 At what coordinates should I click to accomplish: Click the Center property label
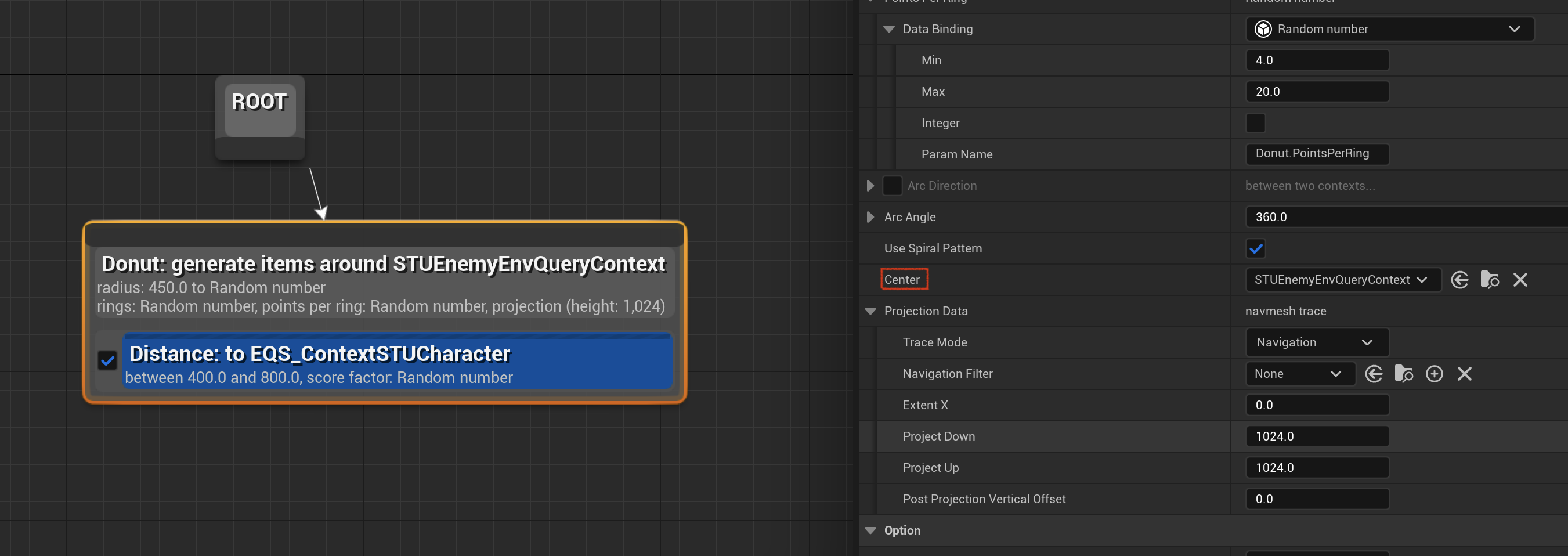click(x=901, y=280)
